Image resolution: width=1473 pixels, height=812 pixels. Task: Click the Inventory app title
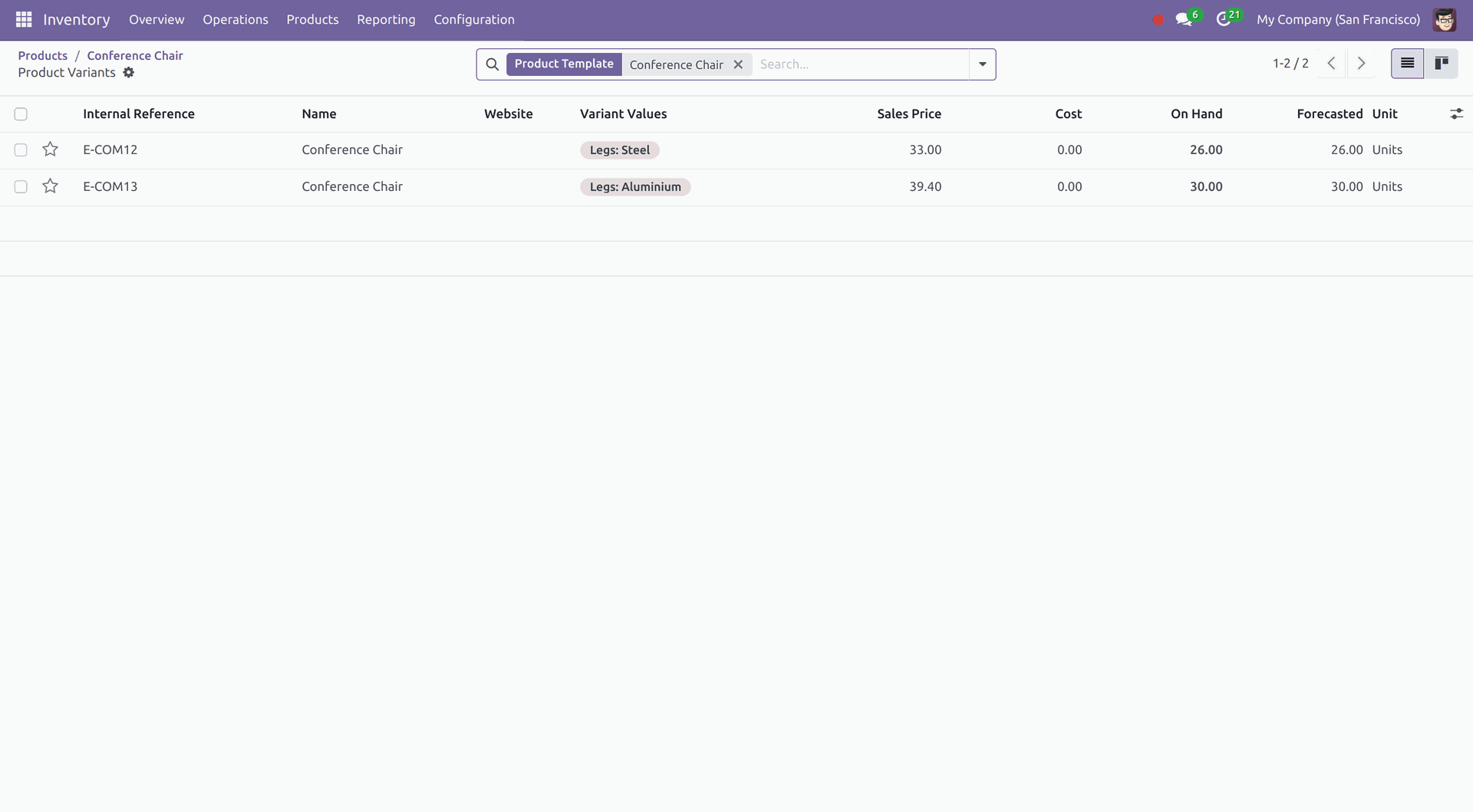(x=77, y=19)
